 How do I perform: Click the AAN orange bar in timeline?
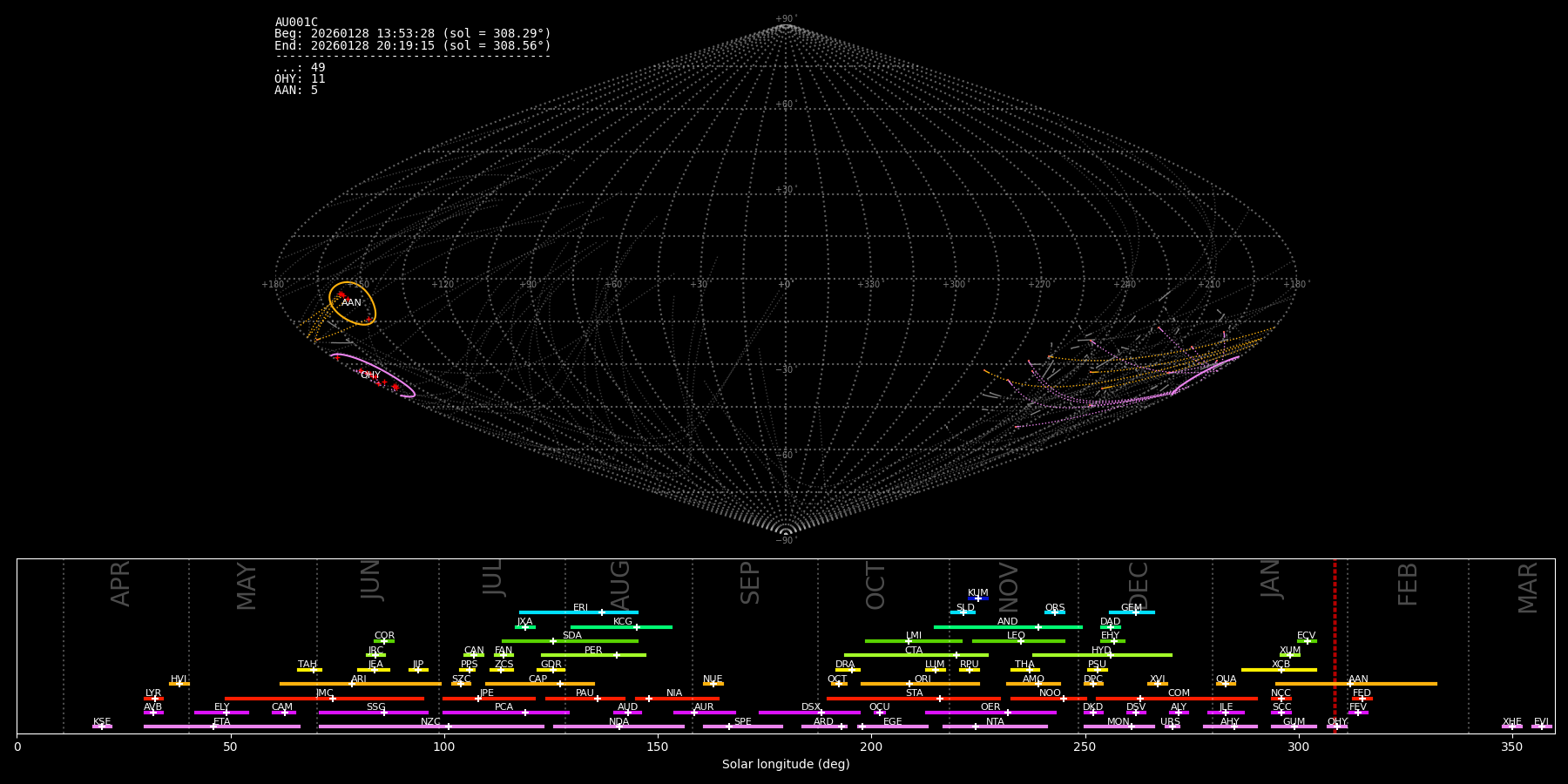coord(1356,684)
